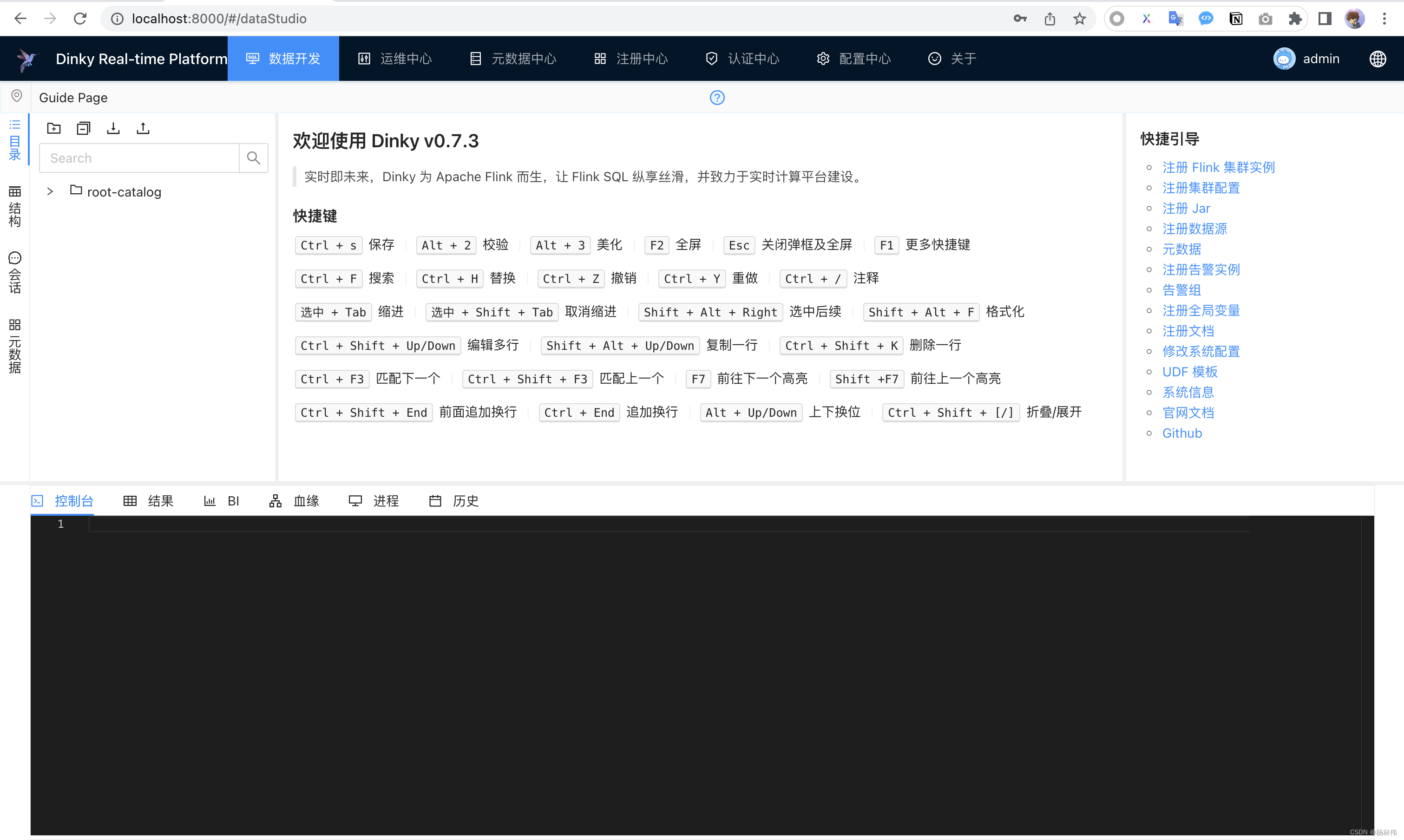Click line 1 in the console editor
The width and height of the screenshot is (1404, 840).
pyautogui.click(x=668, y=524)
